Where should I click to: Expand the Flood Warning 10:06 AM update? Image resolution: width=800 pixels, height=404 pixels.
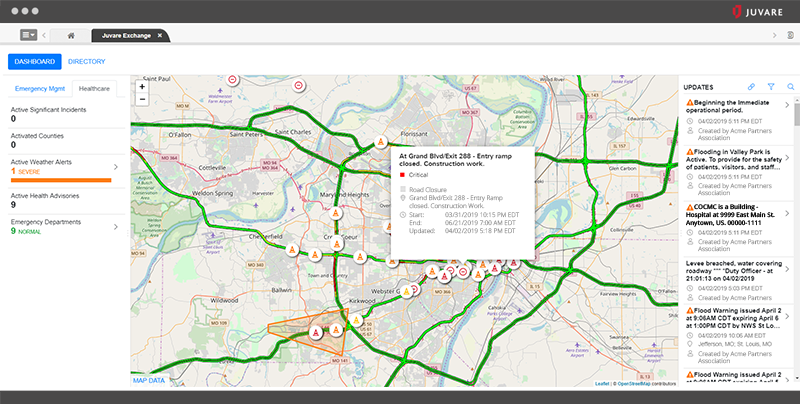(787, 316)
